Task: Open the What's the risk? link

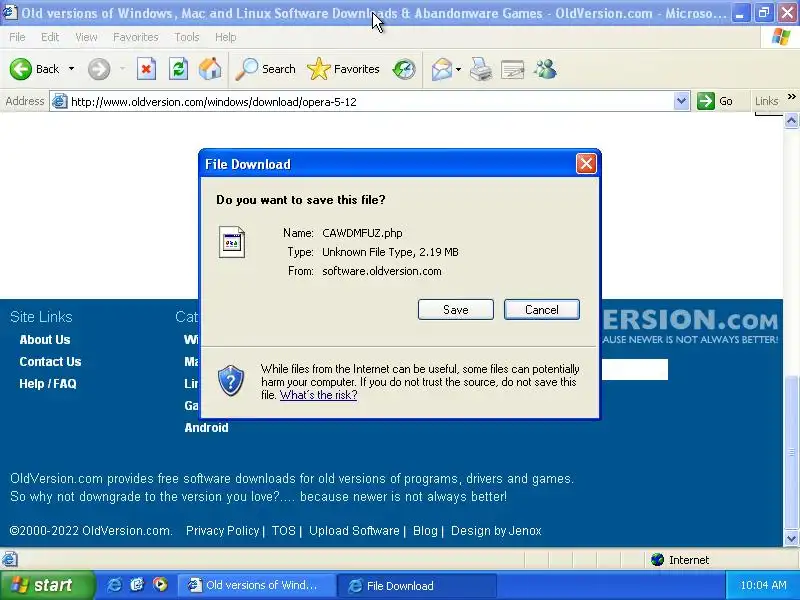Action: (x=318, y=395)
